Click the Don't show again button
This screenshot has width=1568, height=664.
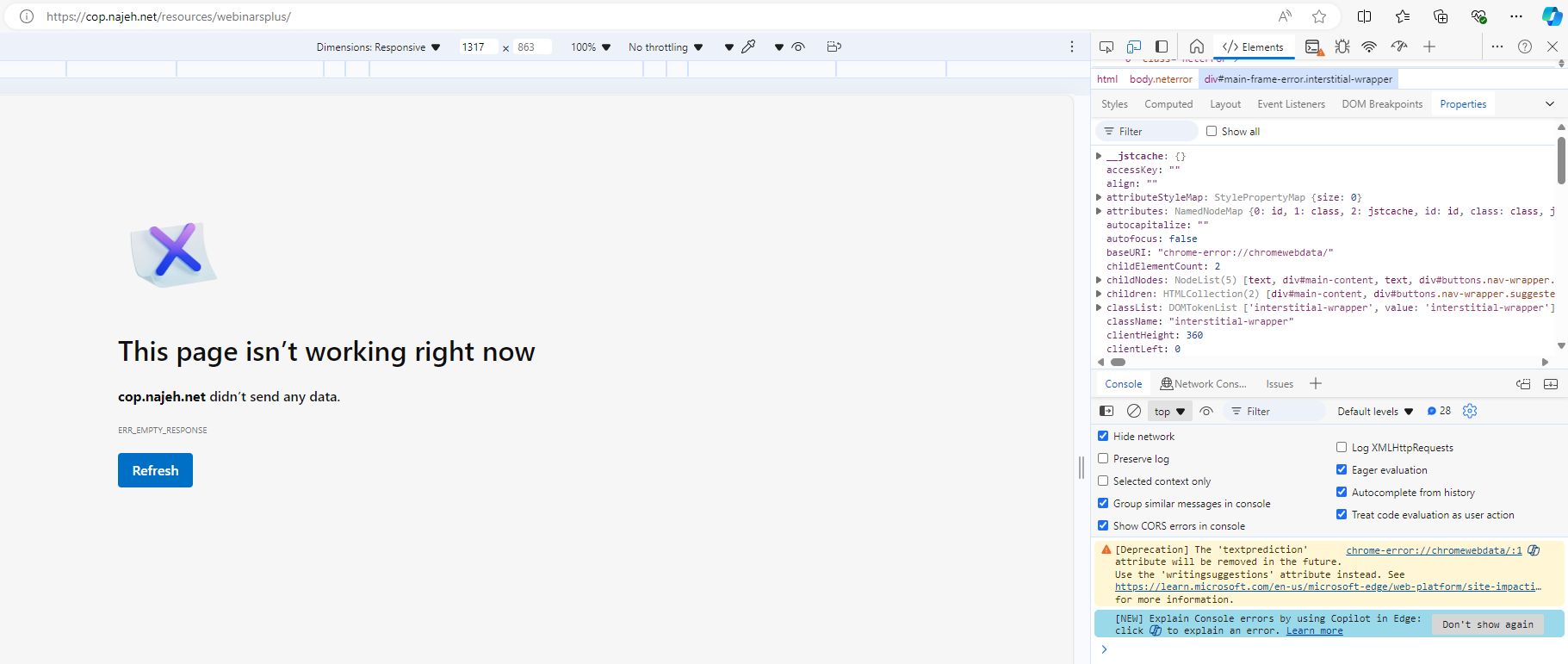coord(1487,624)
